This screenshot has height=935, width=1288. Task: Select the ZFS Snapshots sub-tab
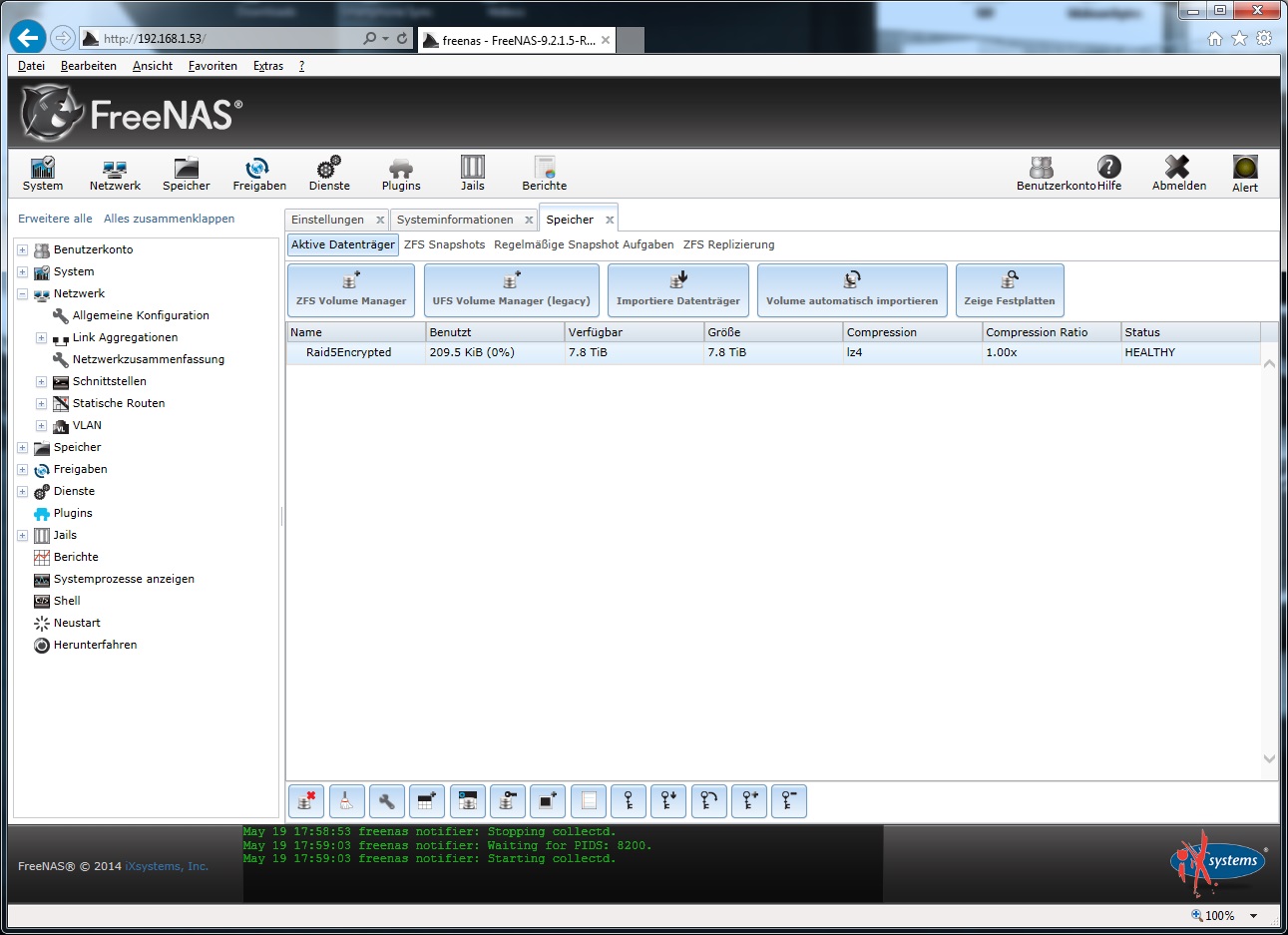coord(444,244)
